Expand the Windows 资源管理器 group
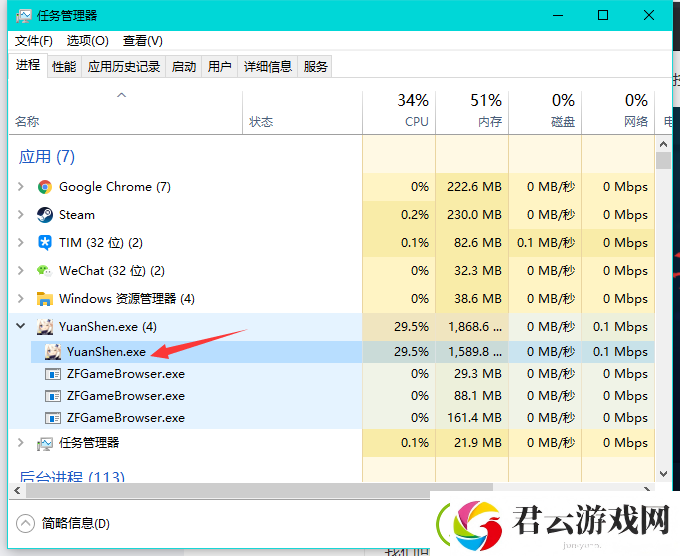 (20, 299)
